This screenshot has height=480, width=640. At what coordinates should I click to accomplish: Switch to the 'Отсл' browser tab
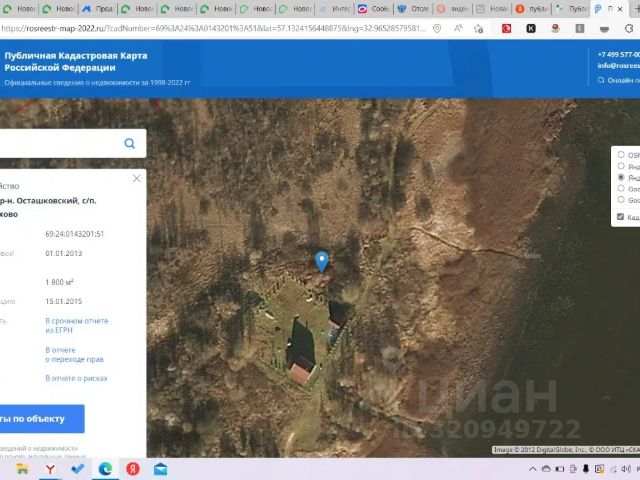tap(413, 9)
